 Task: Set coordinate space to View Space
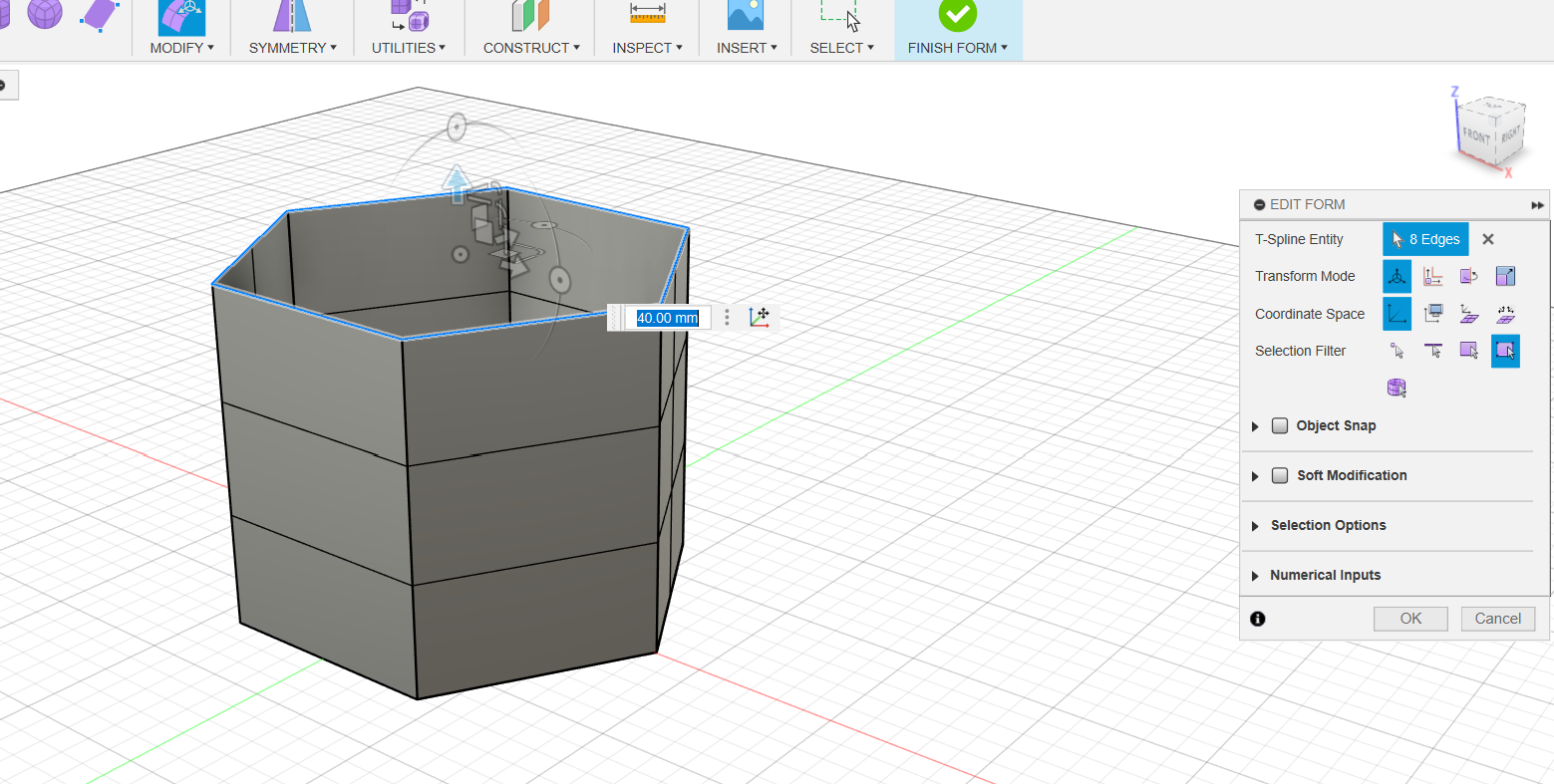[x=1433, y=314]
